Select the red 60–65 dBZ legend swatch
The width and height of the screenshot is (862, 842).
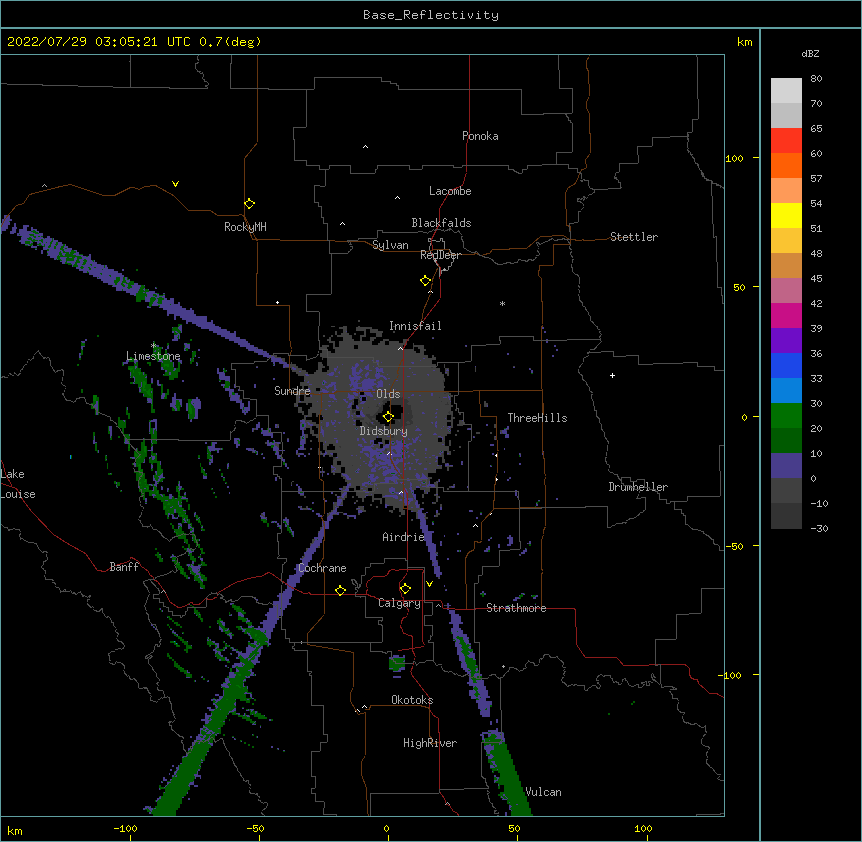[x=786, y=141]
